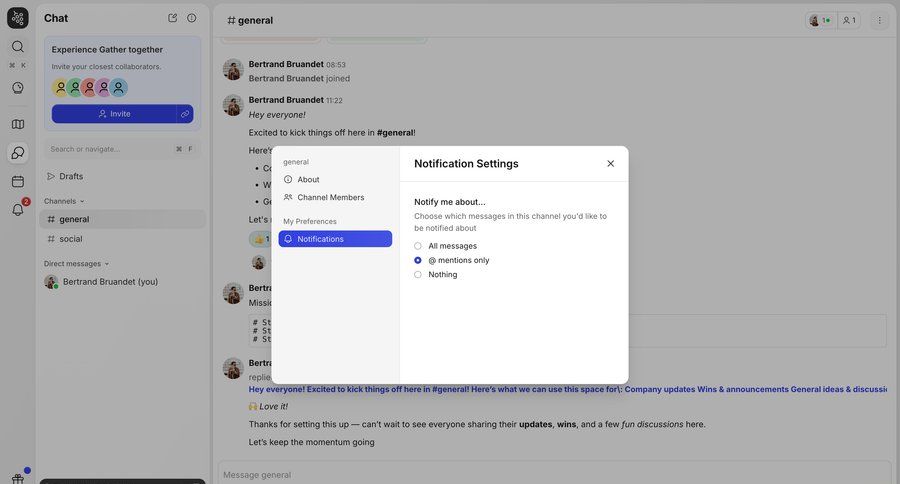900x484 pixels.
Task: Click the Bertrand Bruandet name at 11:22
Action: [286, 100]
